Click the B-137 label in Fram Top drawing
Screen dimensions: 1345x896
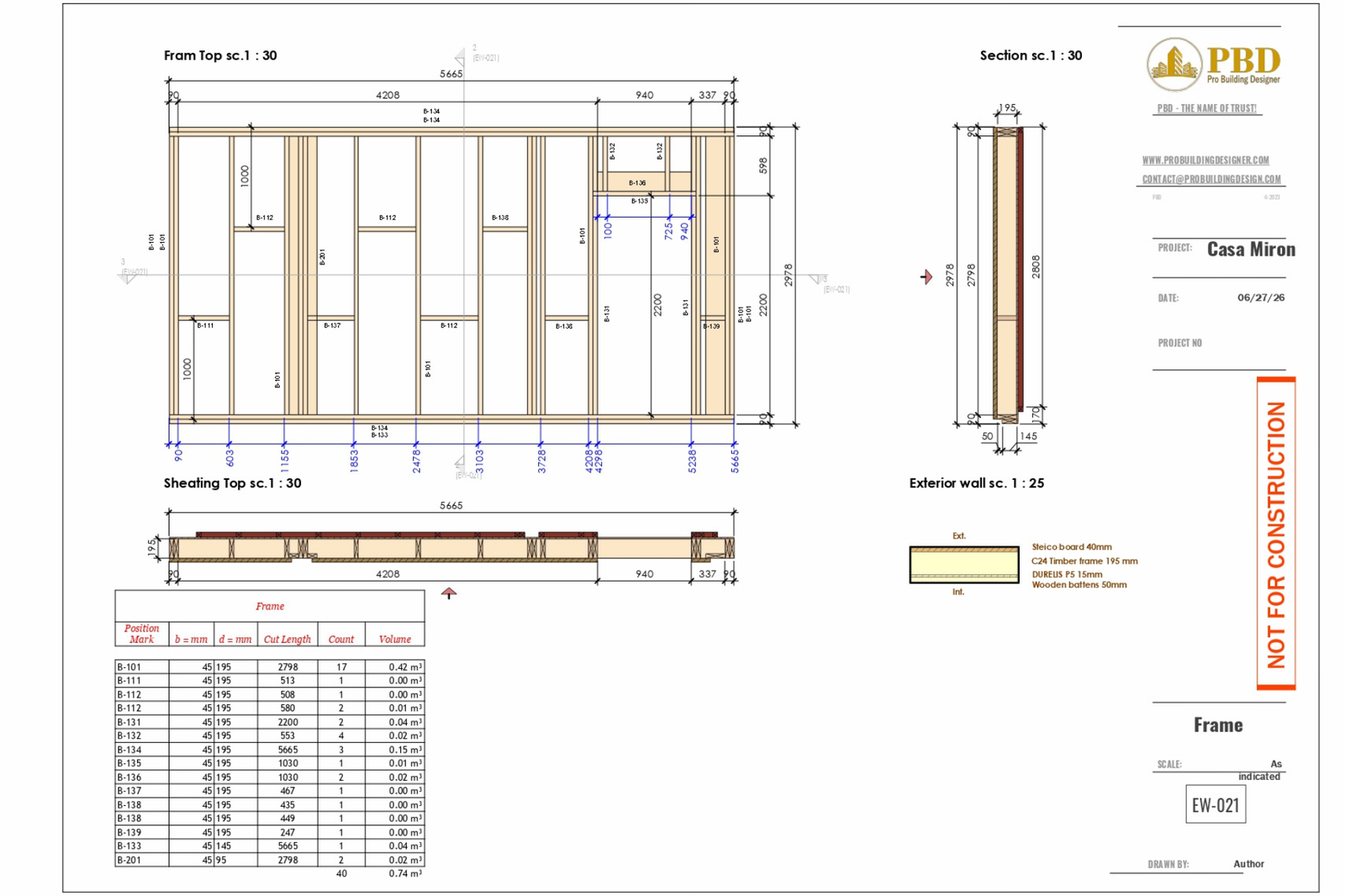click(x=332, y=325)
